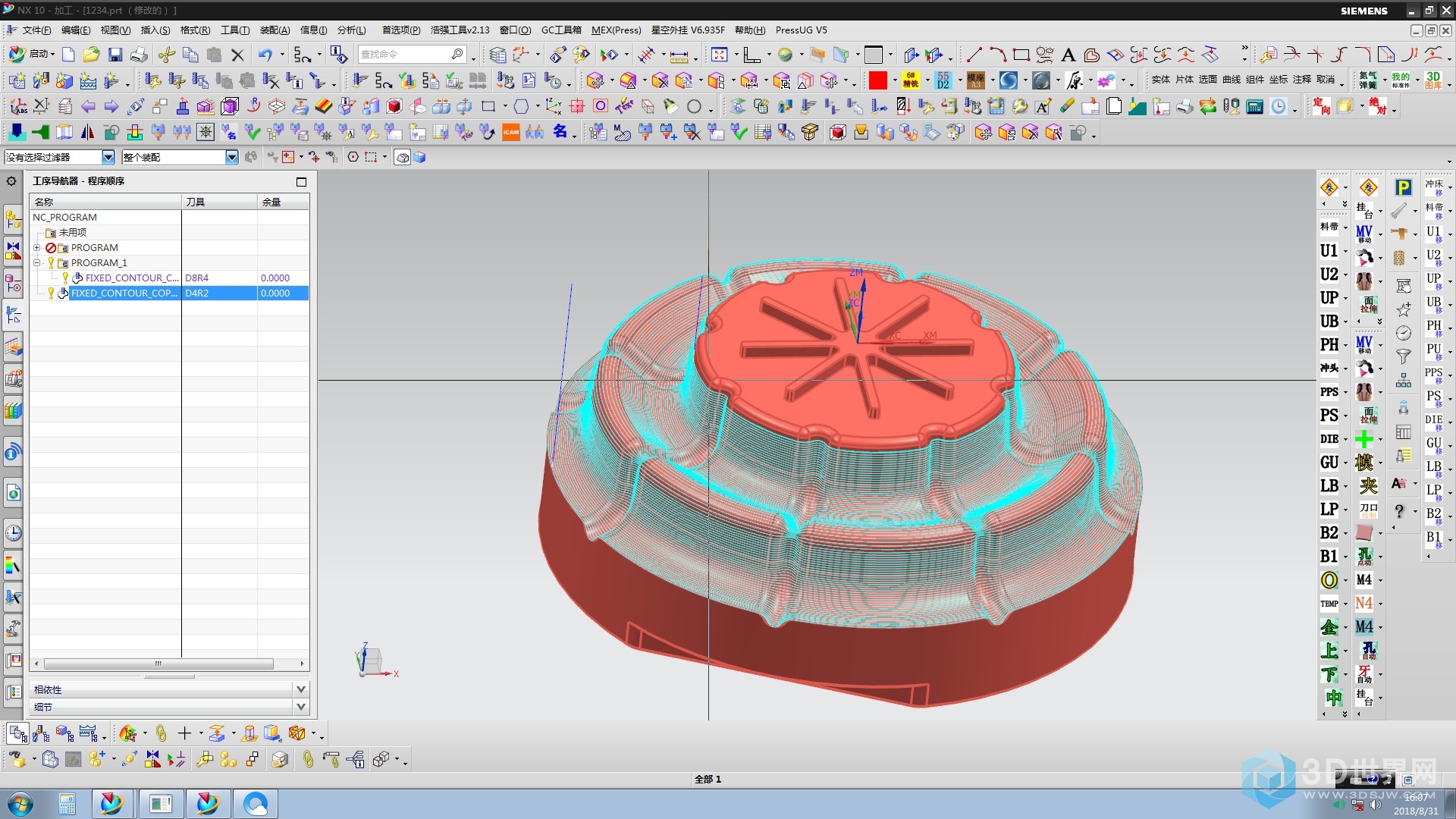Select the FIXED_CONTOUR_COP... operation row

tap(169, 293)
